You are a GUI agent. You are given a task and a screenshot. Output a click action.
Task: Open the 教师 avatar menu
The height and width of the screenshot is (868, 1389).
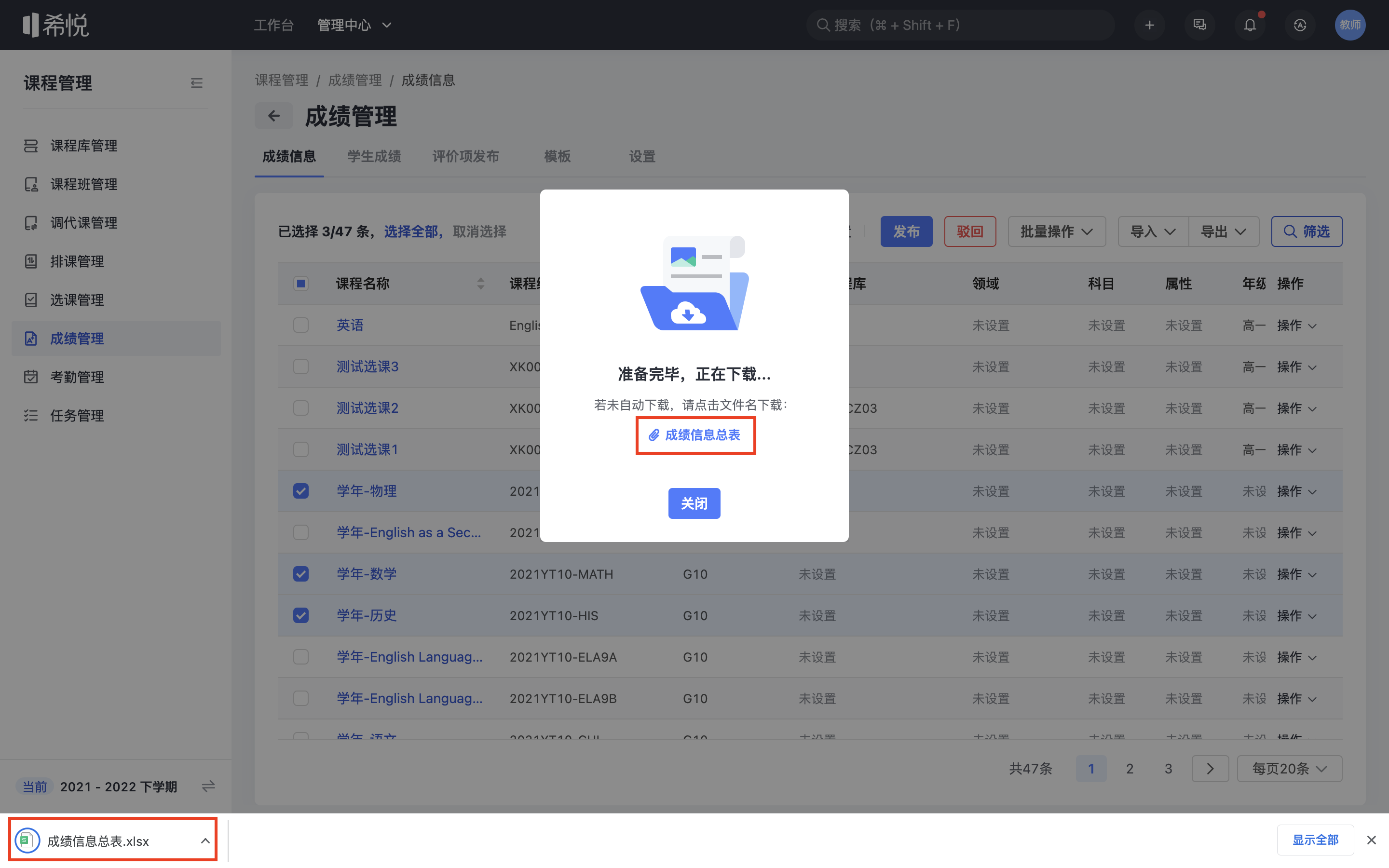(1350, 25)
